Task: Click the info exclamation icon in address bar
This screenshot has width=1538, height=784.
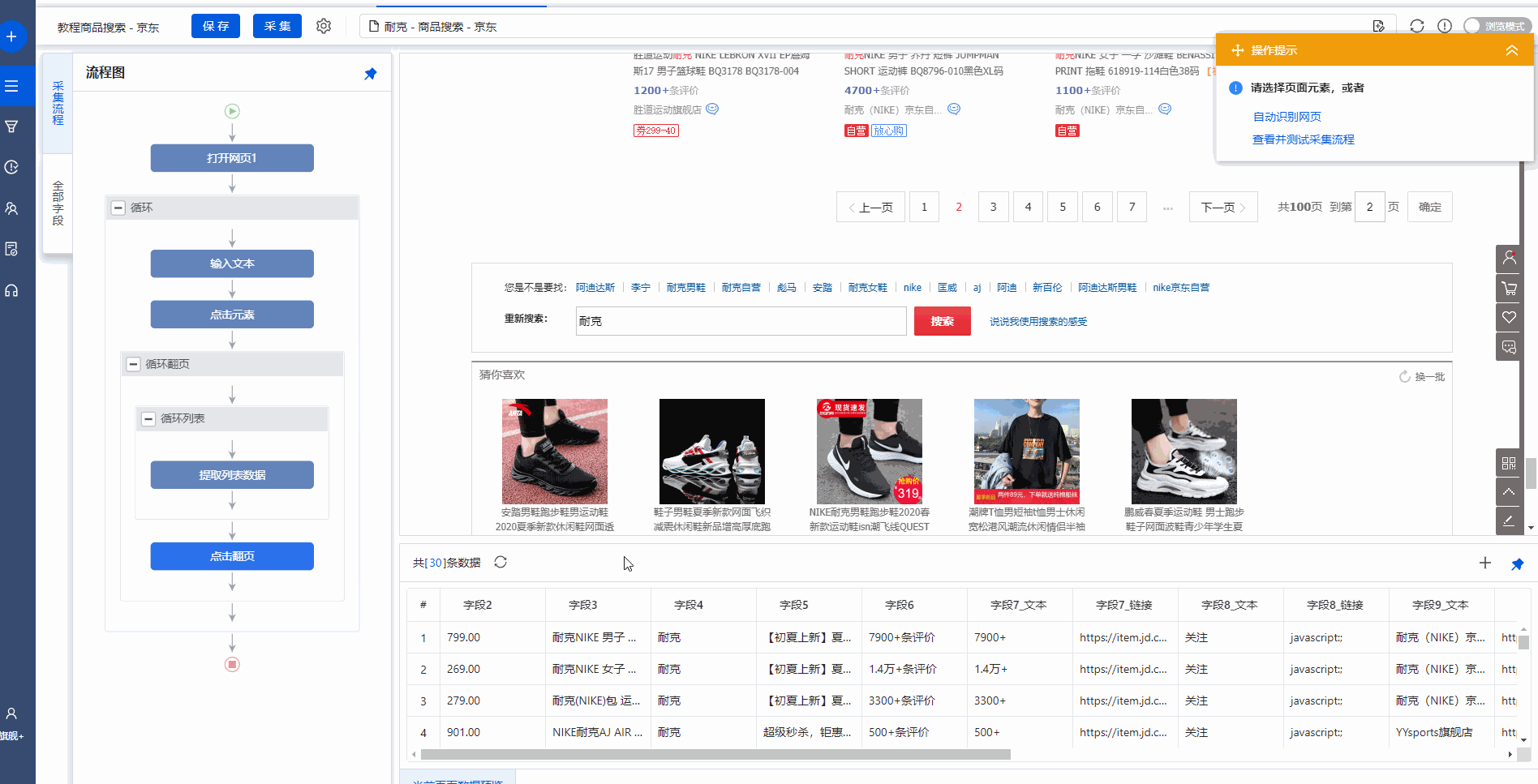Action: [x=1445, y=26]
